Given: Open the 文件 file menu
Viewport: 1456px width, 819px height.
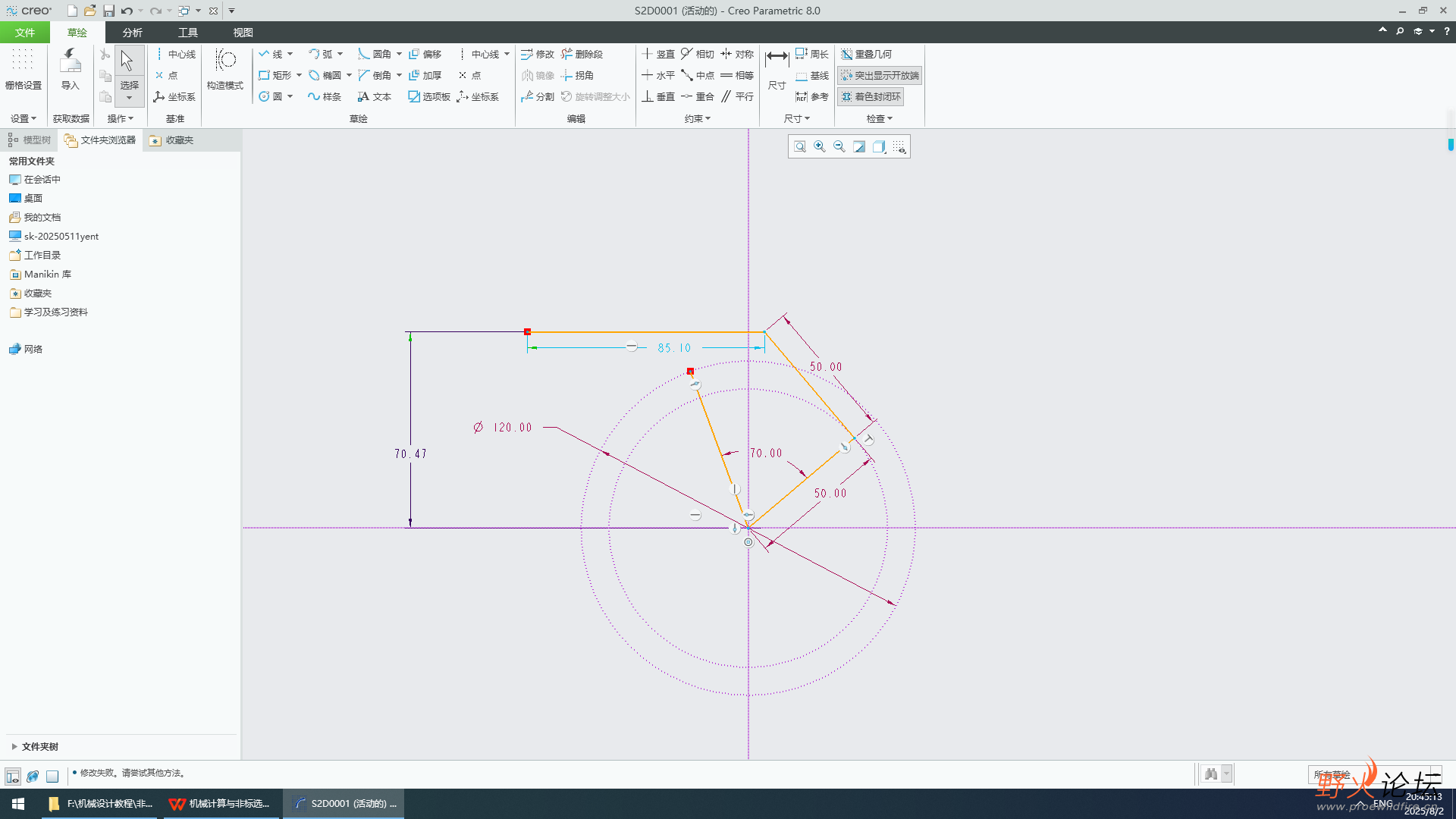Looking at the screenshot, I should pos(24,33).
